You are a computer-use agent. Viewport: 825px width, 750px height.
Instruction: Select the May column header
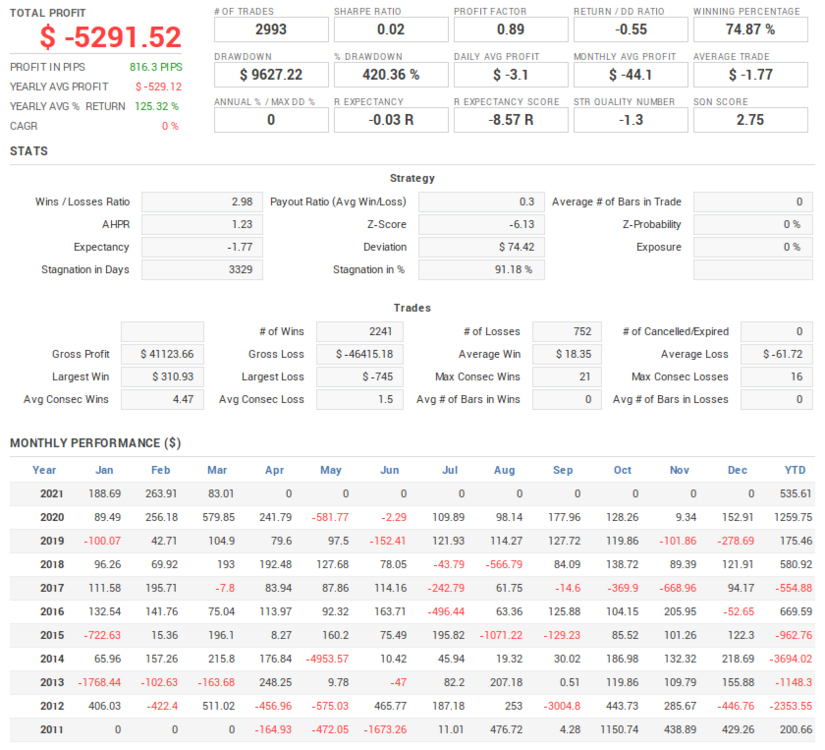(x=331, y=470)
